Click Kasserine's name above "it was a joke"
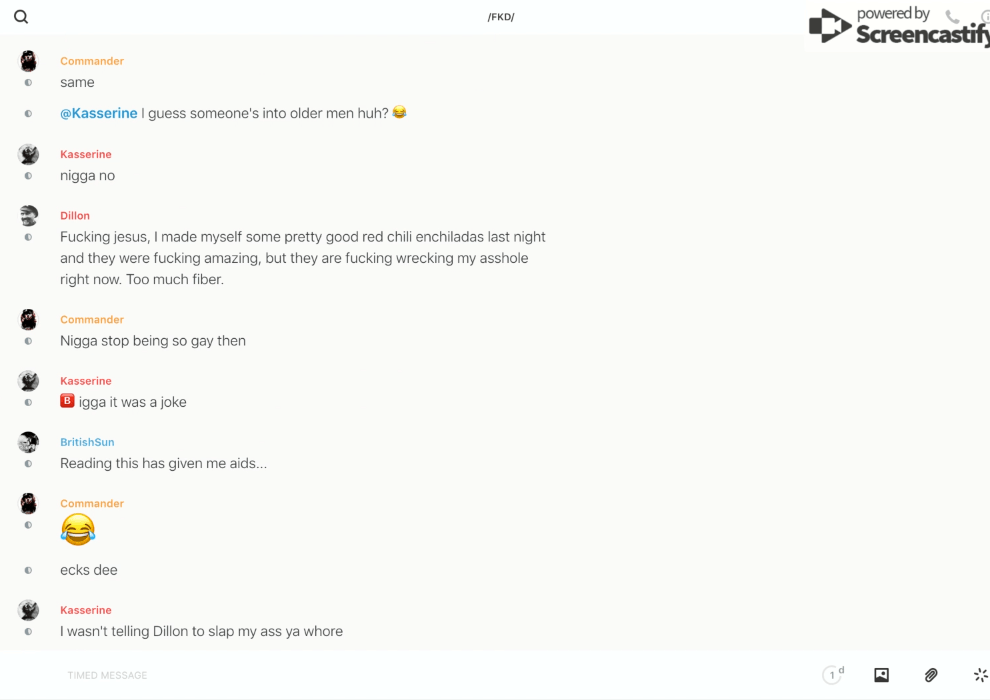 pos(86,381)
